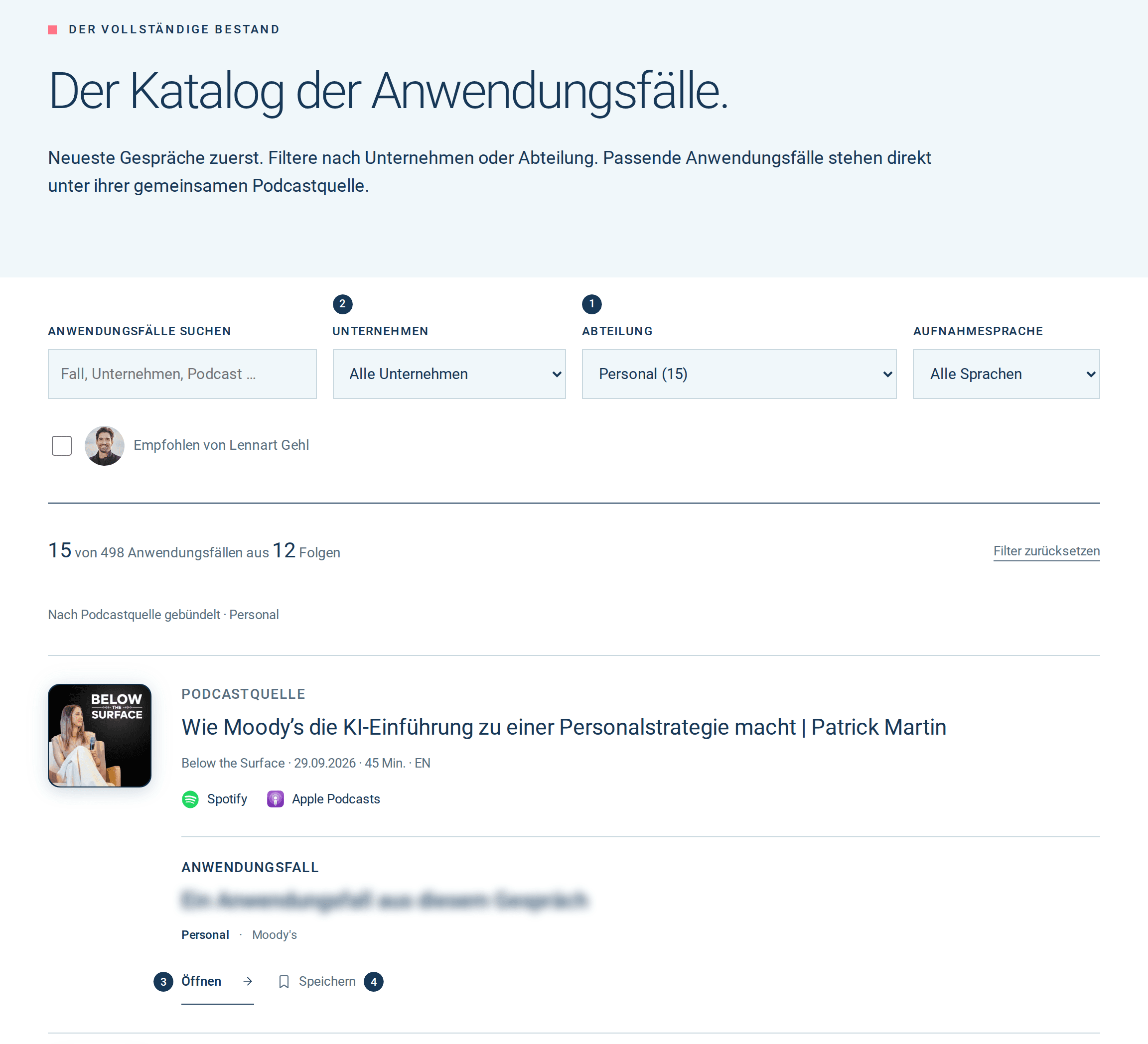
Task: Open the 'Alle Sprachen' language dropdown
Action: click(x=1005, y=374)
